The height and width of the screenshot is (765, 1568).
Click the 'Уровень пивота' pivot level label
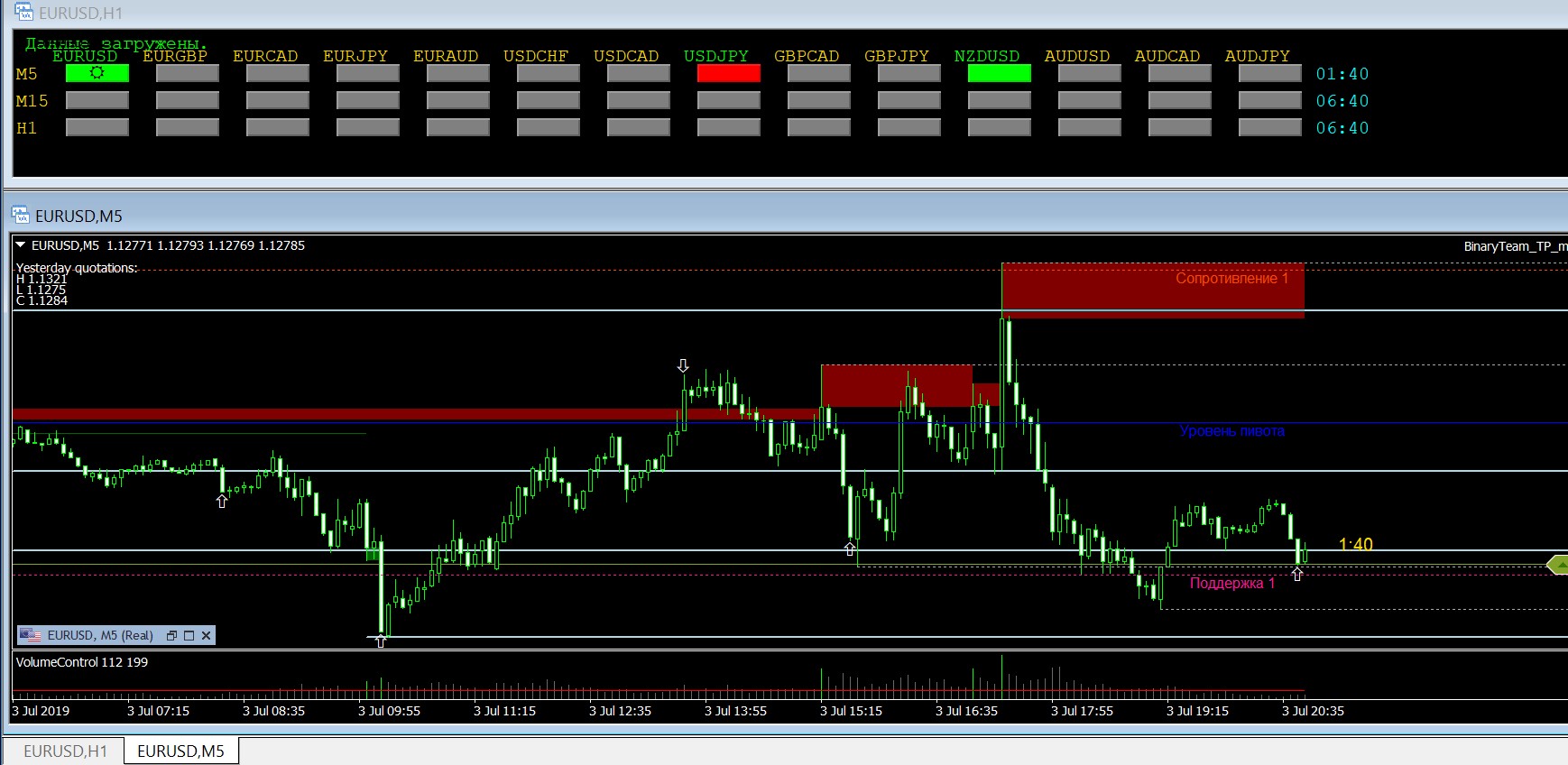point(1232,431)
